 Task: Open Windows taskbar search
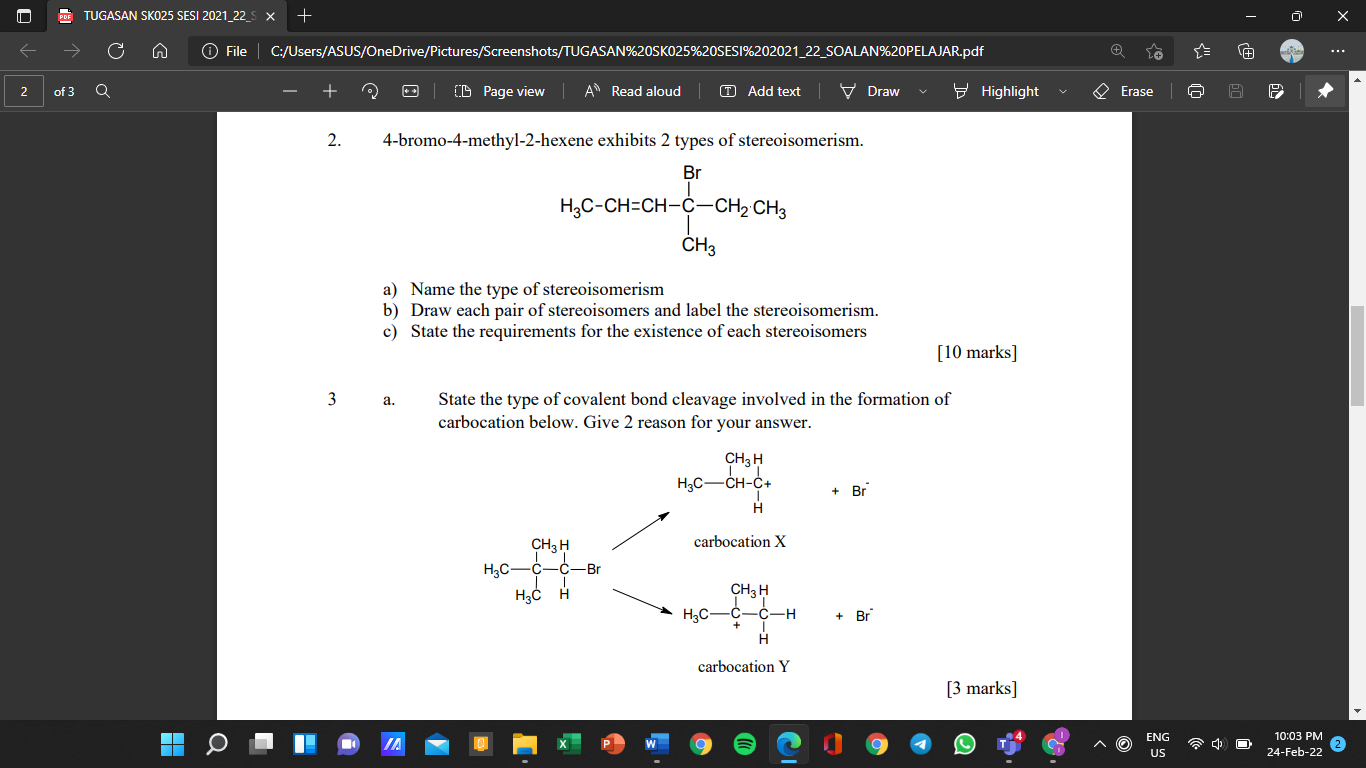tap(216, 744)
